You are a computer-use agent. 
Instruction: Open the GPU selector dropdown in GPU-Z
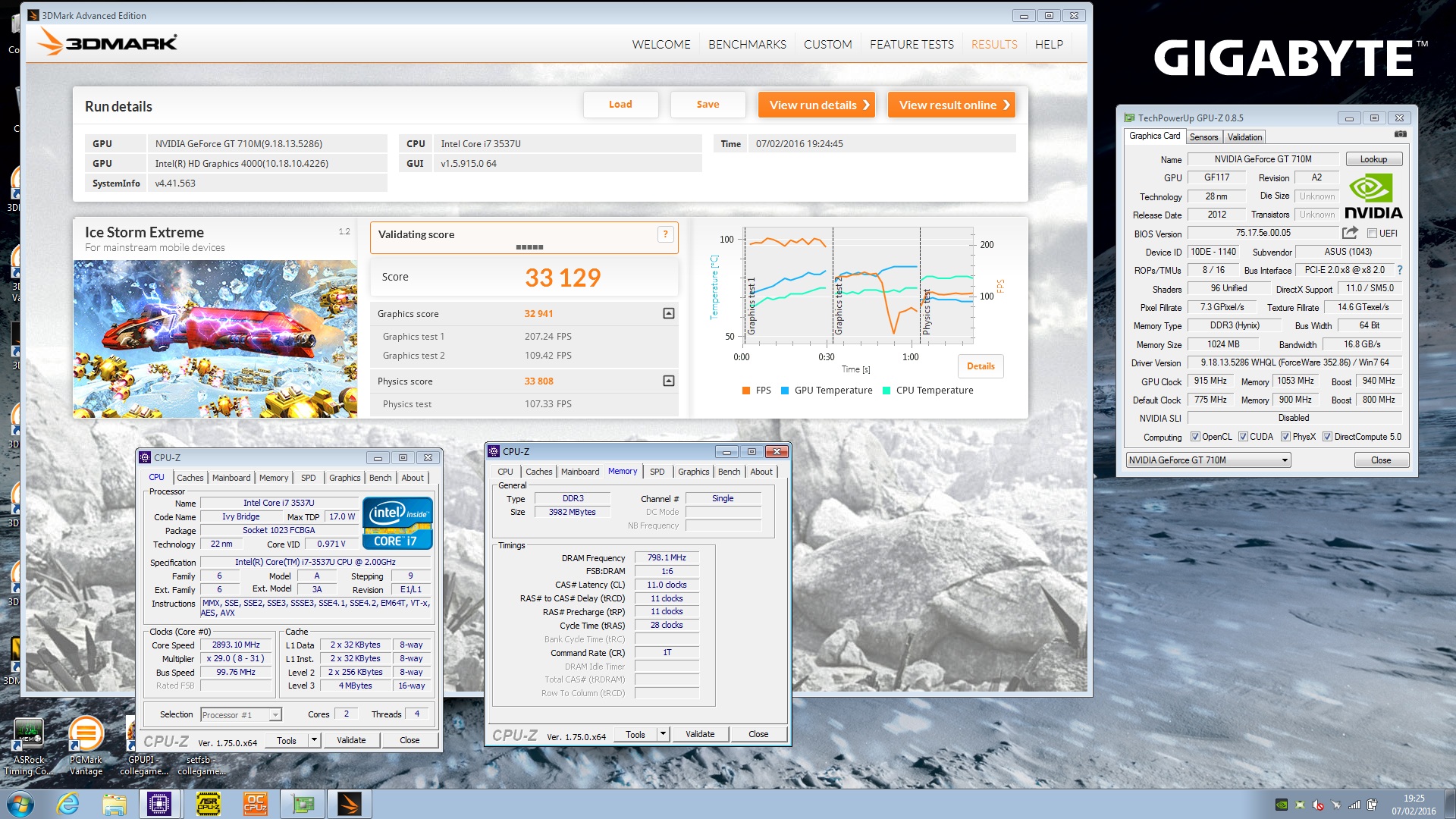tap(1208, 460)
